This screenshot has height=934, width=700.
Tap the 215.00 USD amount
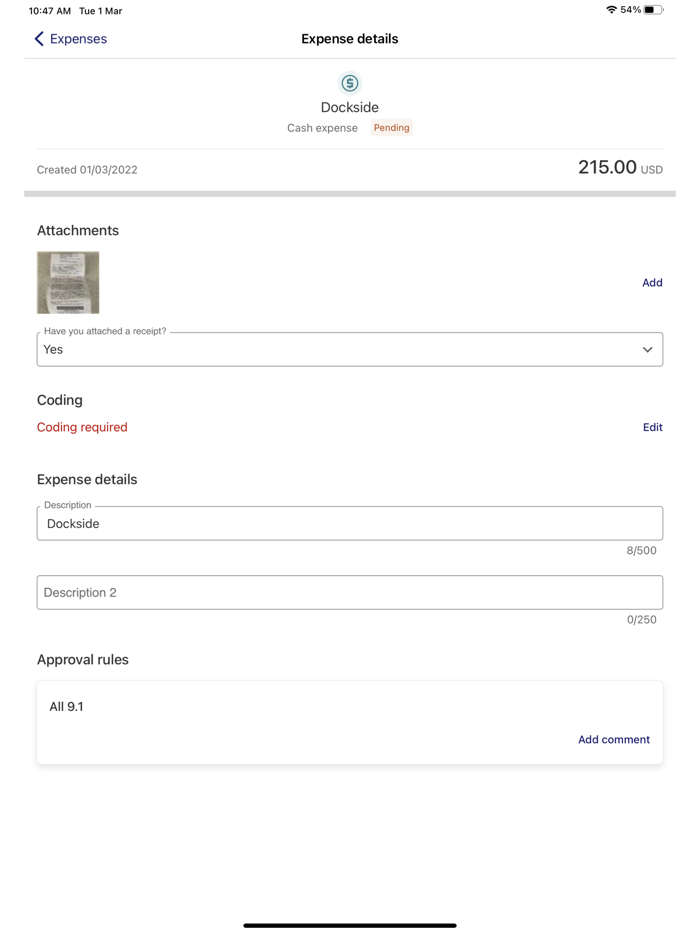(x=620, y=167)
